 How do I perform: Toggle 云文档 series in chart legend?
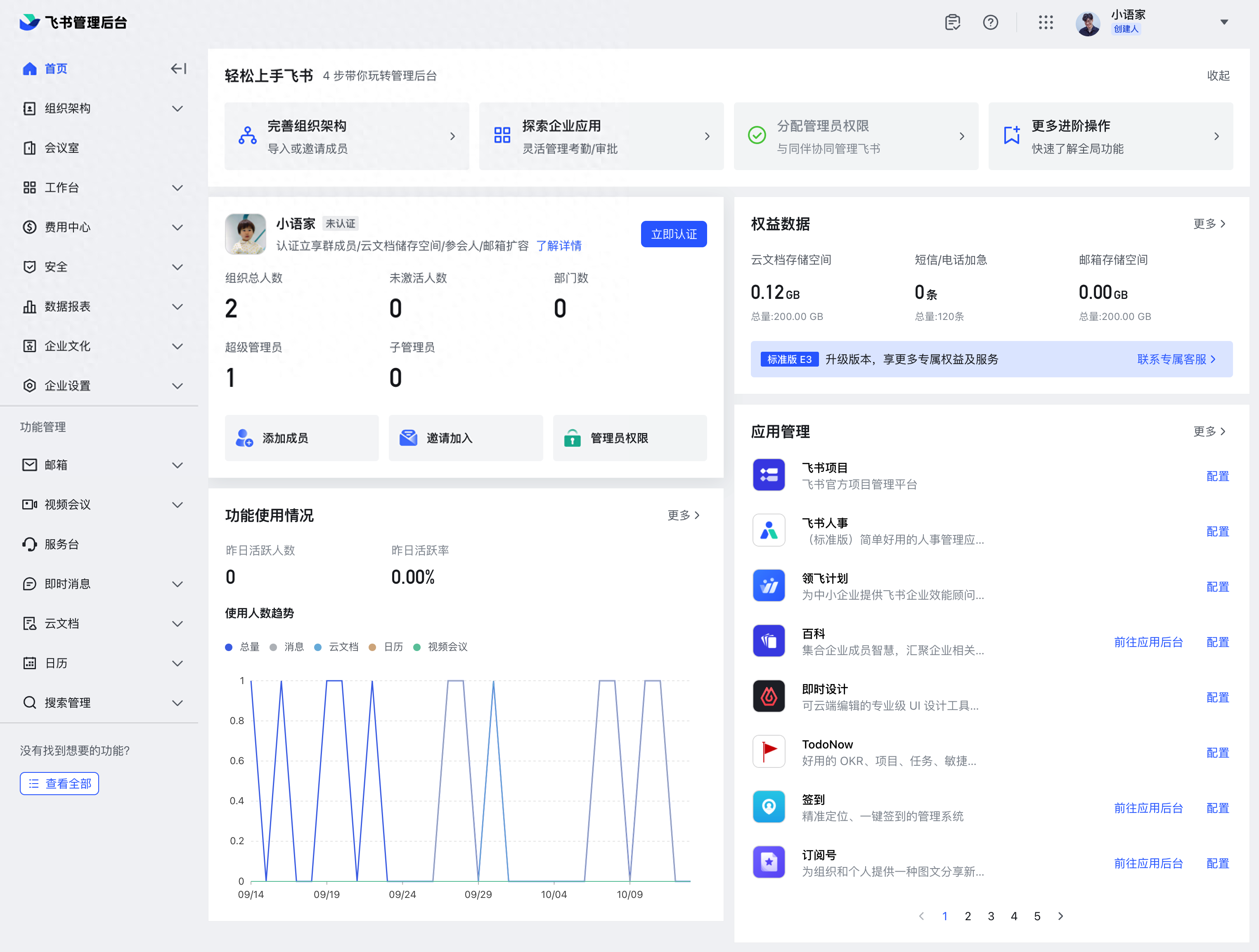tap(336, 647)
